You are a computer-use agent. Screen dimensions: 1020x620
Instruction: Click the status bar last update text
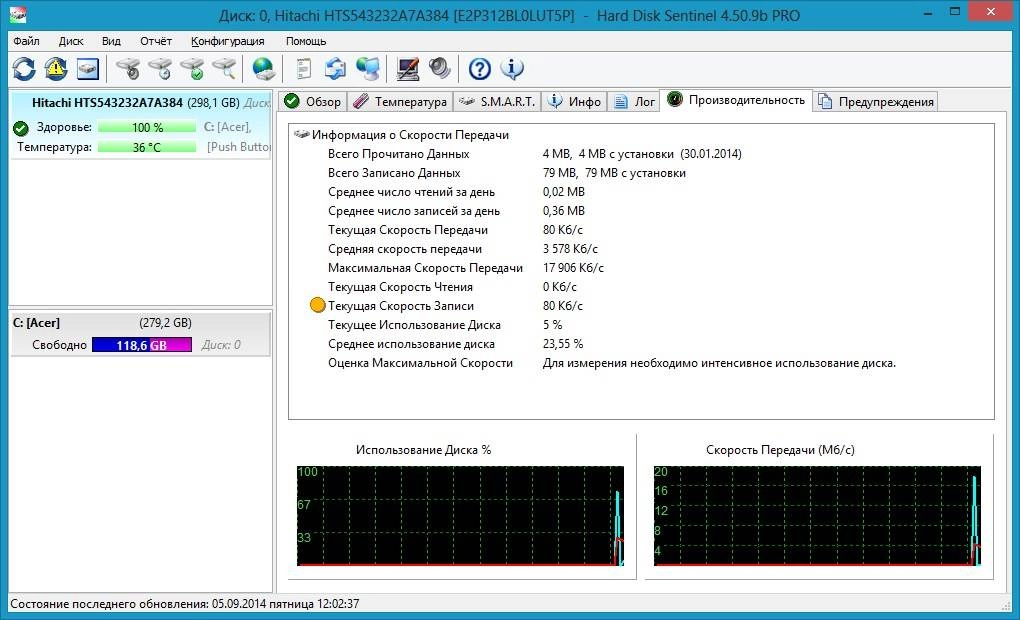[185, 604]
